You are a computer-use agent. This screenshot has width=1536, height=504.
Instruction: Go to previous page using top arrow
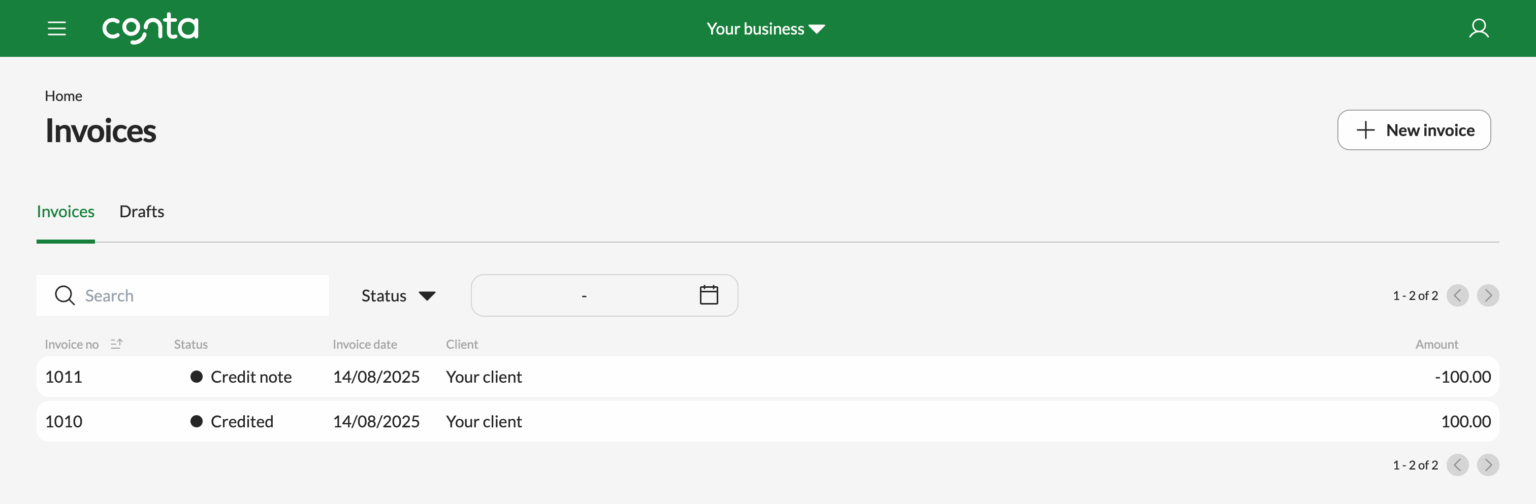[x=1458, y=295]
